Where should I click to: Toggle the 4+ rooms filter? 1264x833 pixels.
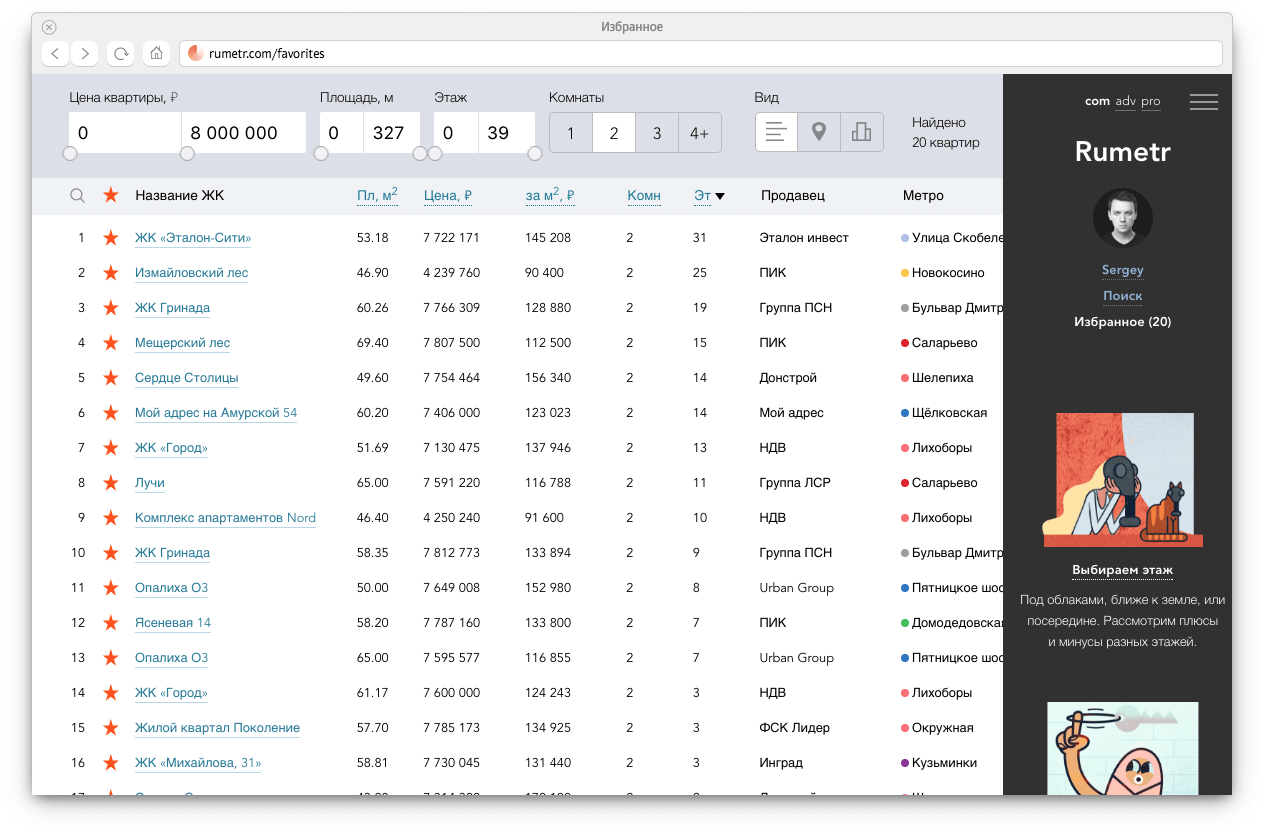(699, 133)
